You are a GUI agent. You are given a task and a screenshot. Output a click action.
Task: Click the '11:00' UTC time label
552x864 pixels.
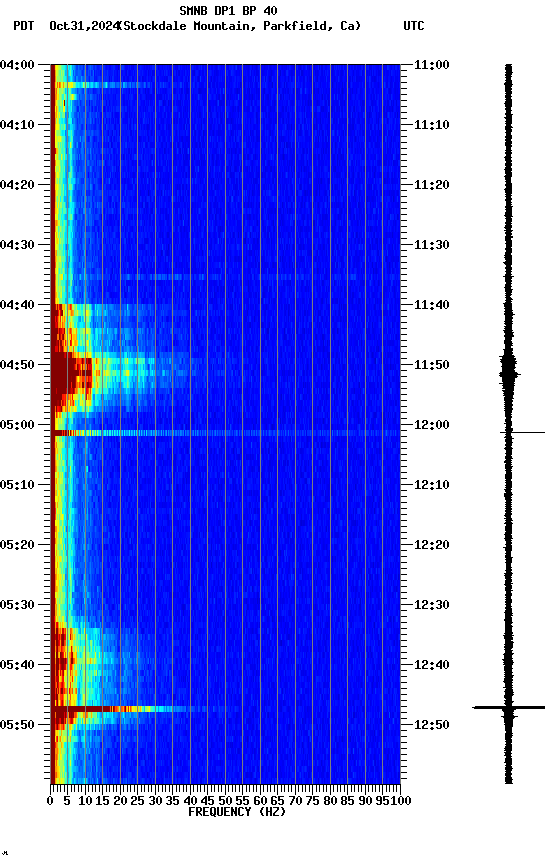pos(432,64)
